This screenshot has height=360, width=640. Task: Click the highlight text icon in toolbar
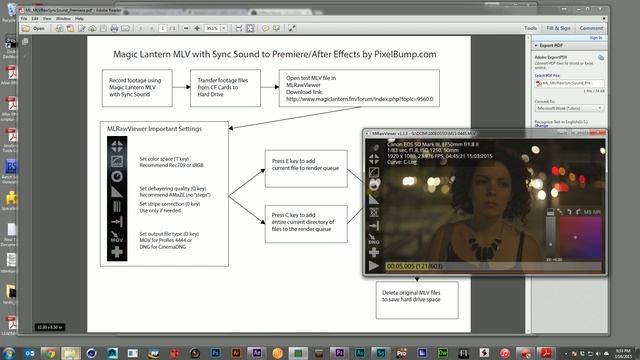click(x=276, y=29)
